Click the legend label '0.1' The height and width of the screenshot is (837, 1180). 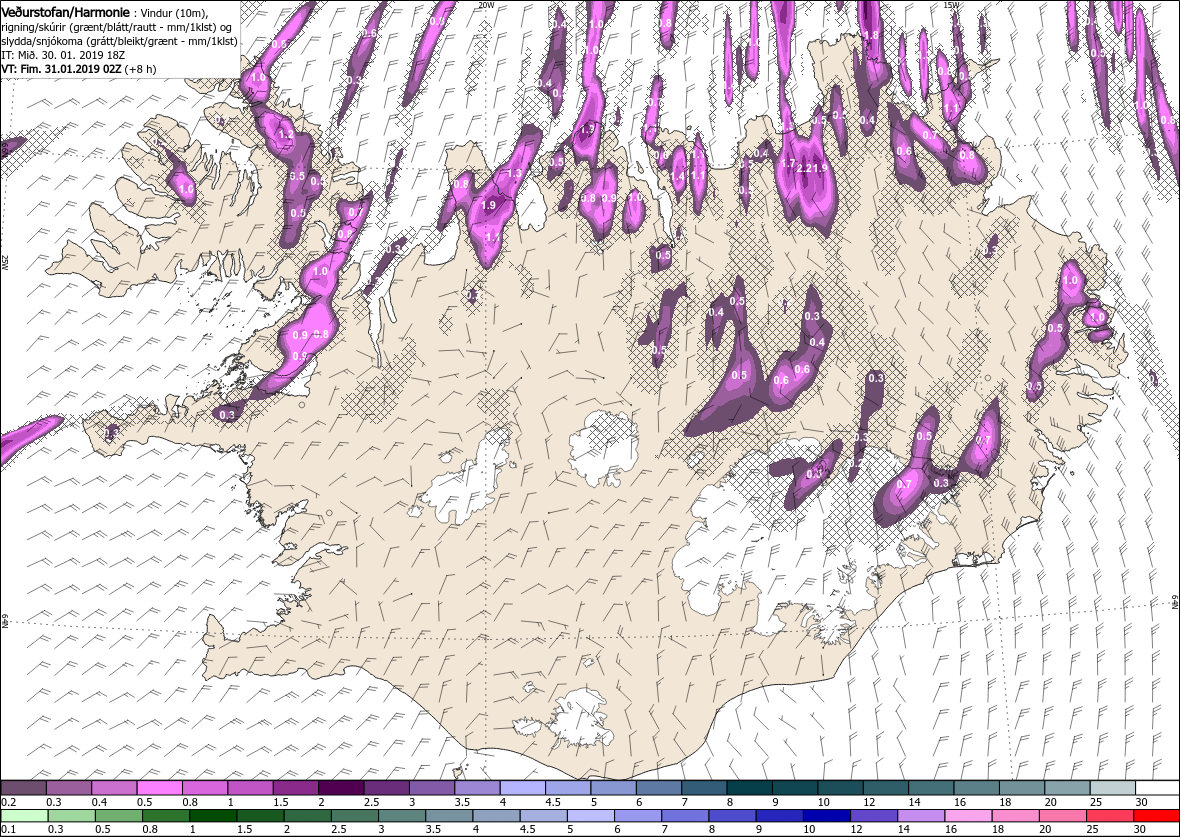(9, 829)
